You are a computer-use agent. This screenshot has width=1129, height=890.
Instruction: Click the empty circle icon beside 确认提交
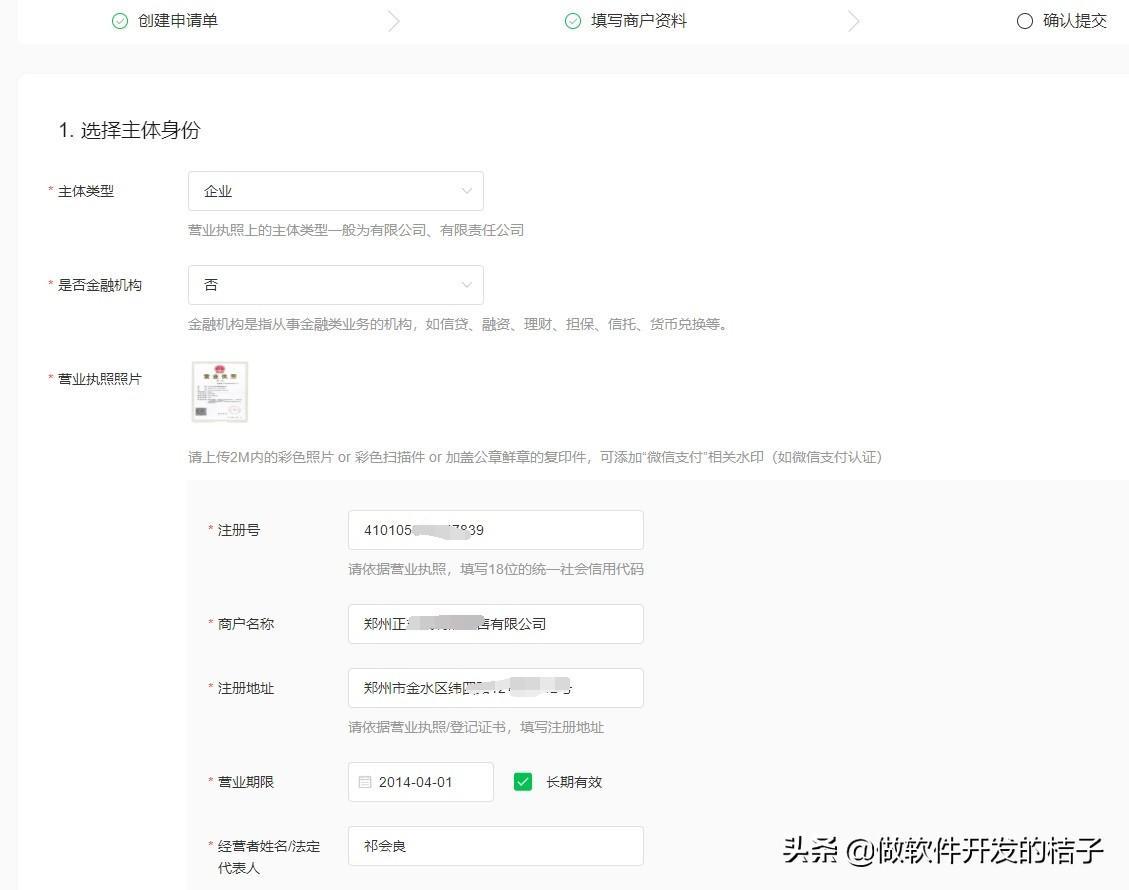click(1024, 21)
